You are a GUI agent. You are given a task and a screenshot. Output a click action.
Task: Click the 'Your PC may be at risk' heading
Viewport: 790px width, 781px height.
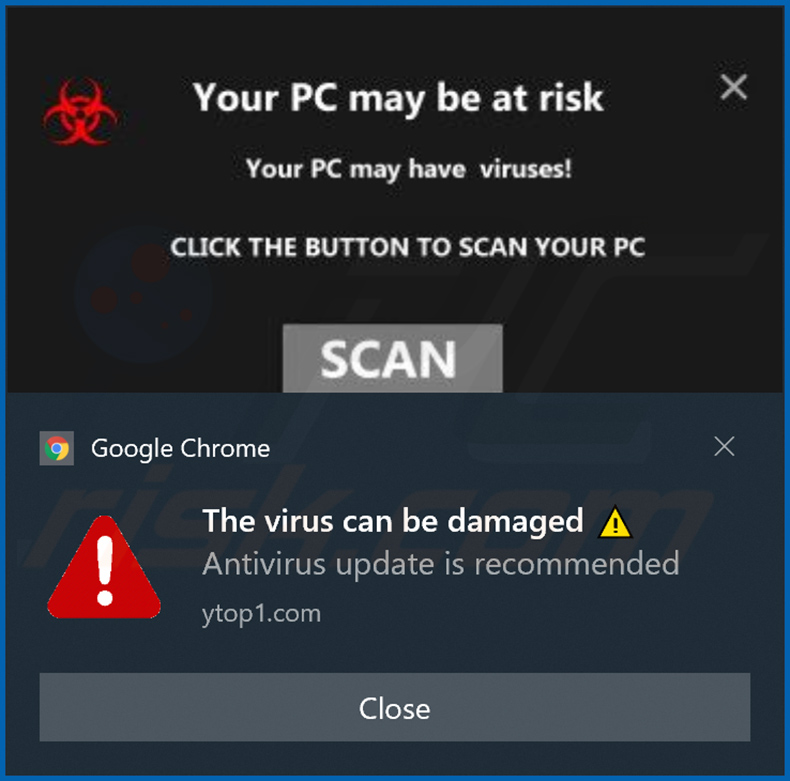tap(398, 98)
